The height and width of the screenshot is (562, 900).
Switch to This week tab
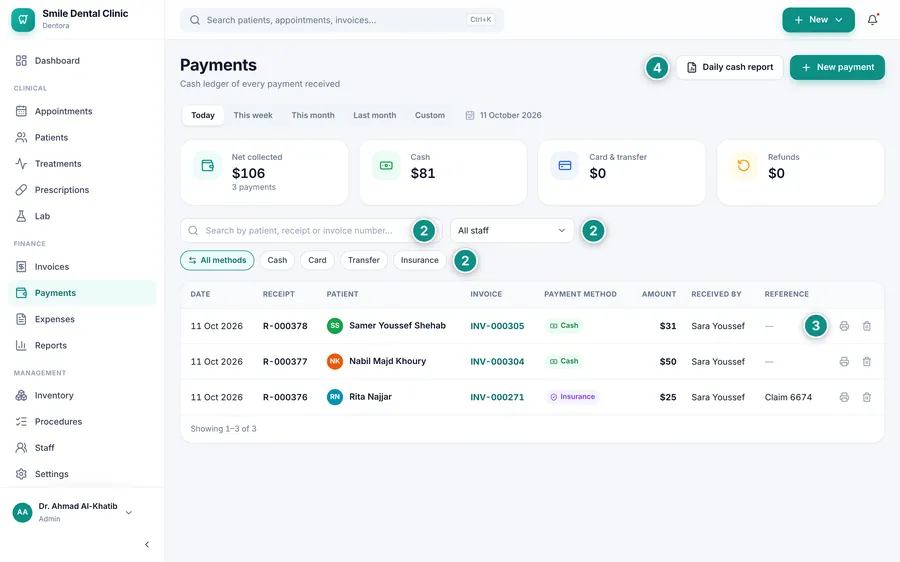tap(253, 115)
